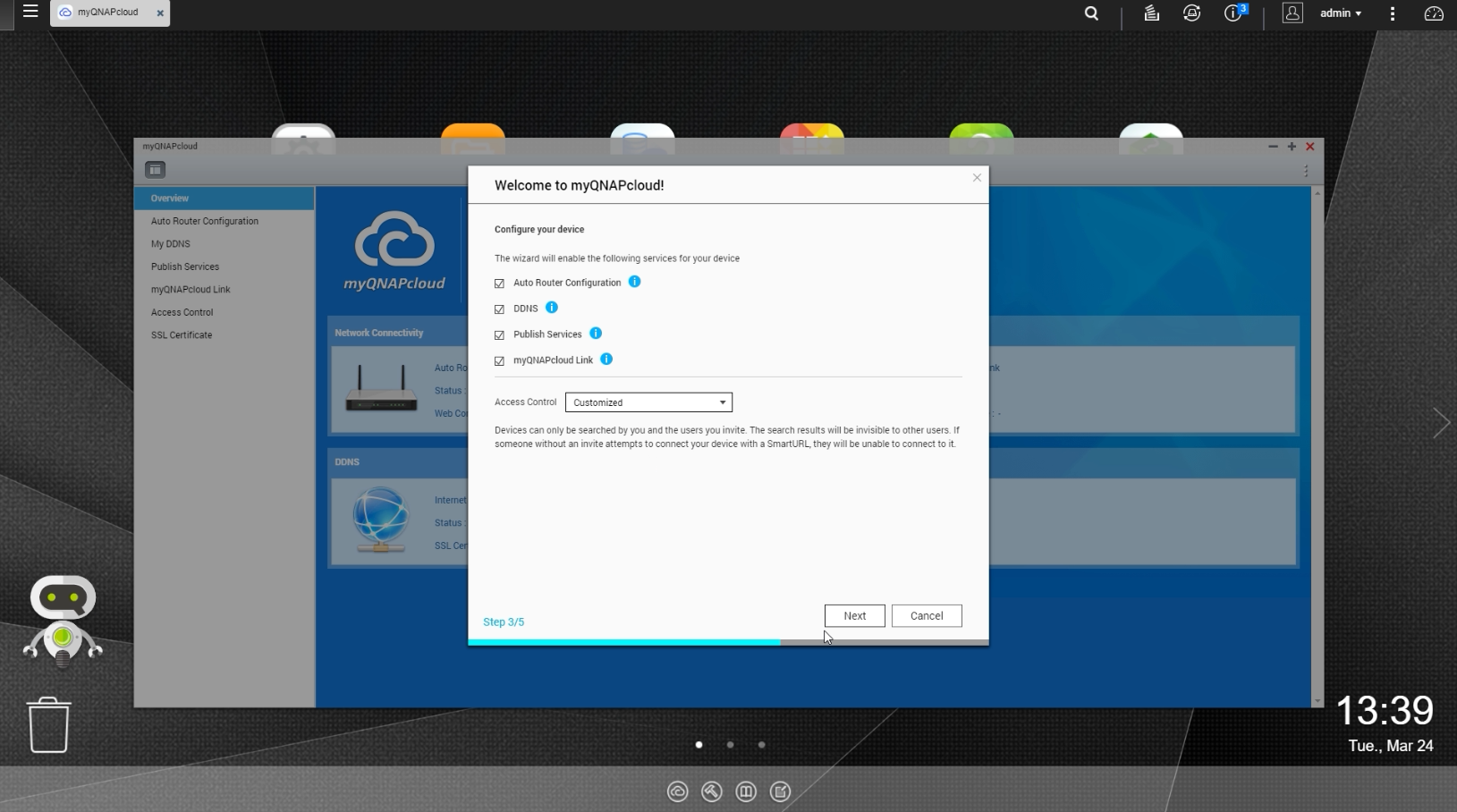The image size is (1457, 812).
Task: Click the wizard step progress bar
Action: pyautogui.click(x=728, y=642)
